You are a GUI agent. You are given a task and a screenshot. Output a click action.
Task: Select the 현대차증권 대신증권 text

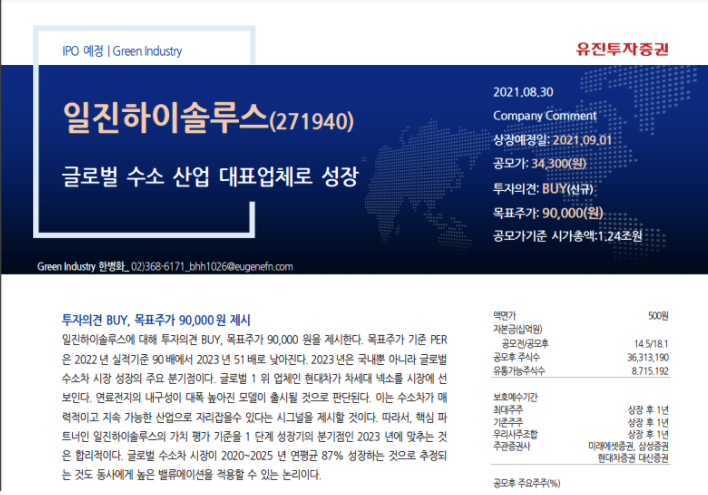[633, 458]
